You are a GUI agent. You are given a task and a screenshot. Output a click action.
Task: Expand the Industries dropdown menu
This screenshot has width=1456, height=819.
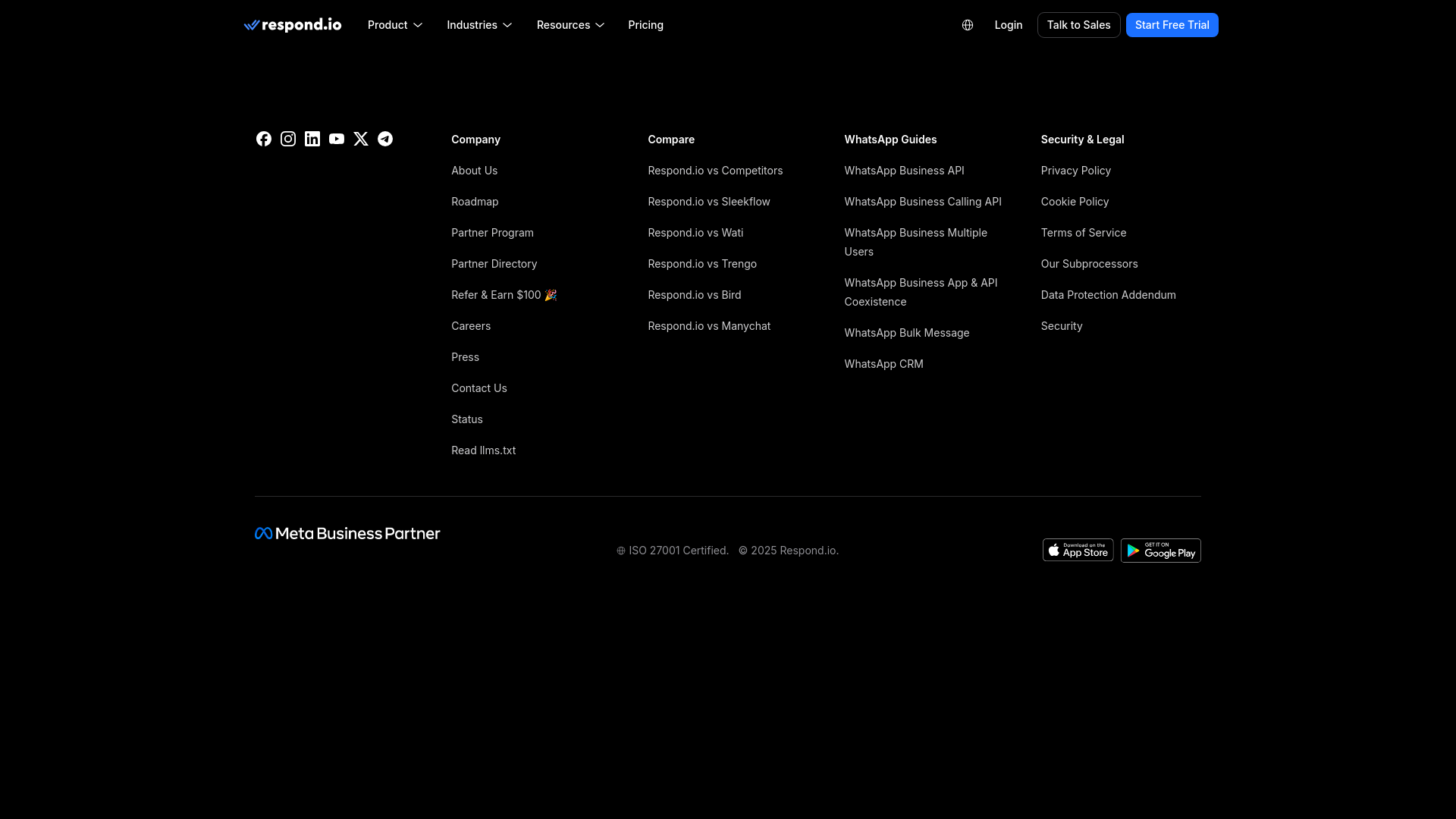479,25
